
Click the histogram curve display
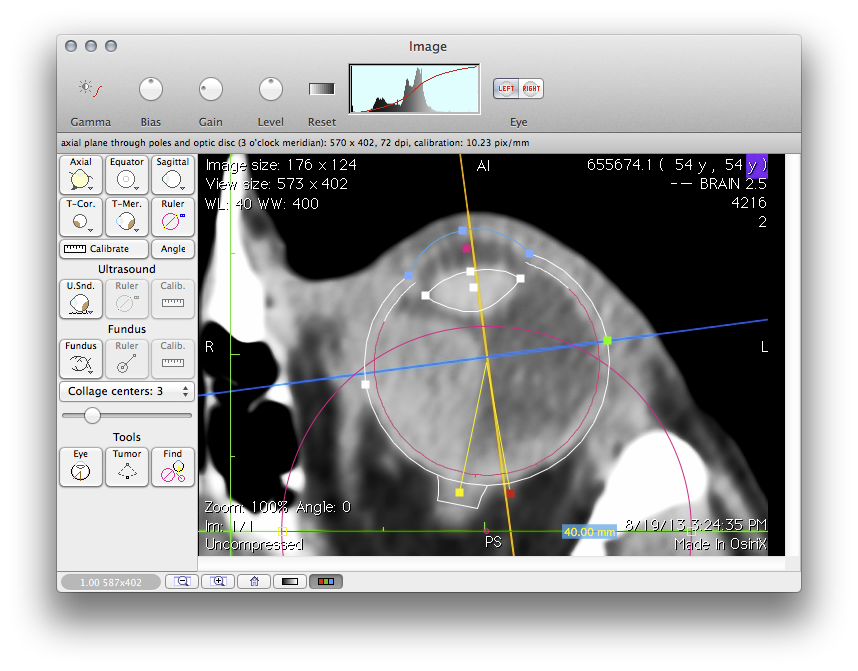point(413,89)
